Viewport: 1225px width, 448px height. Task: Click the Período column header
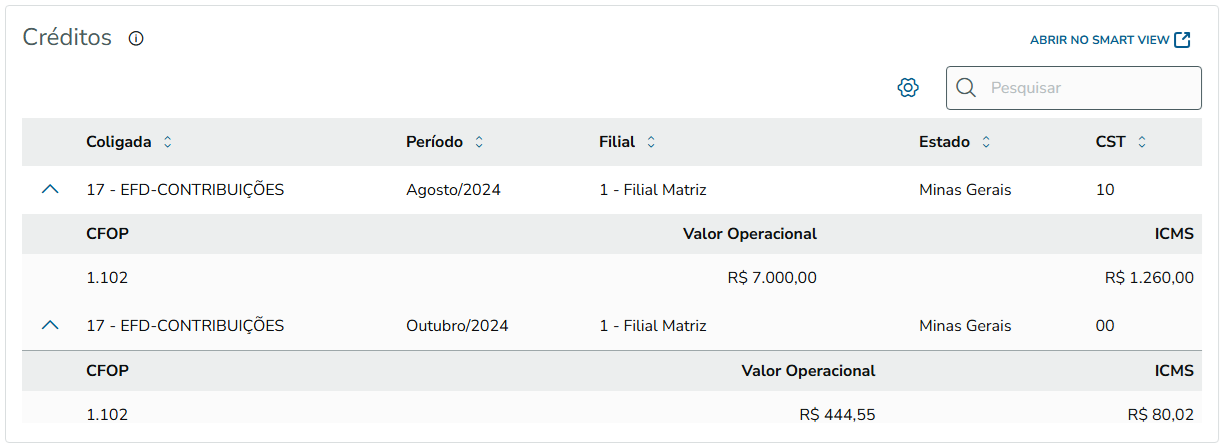434,142
